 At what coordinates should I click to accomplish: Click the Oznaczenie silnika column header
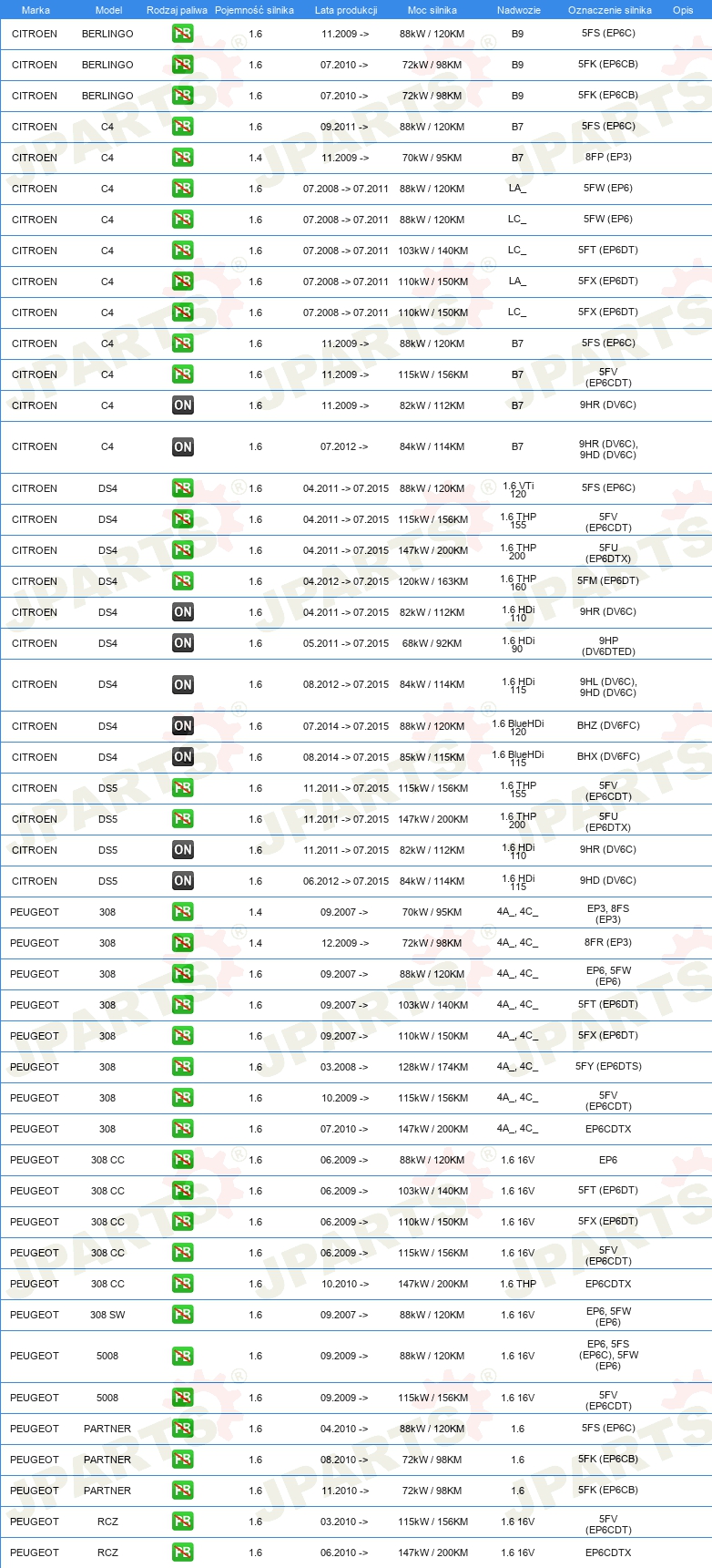pyautogui.click(x=610, y=10)
